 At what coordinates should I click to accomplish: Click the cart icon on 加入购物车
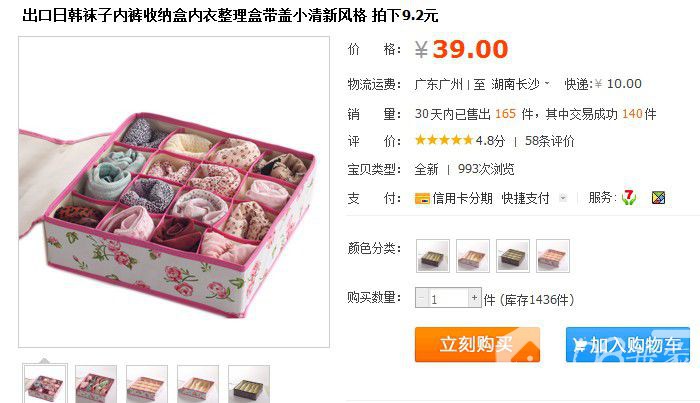point(579,345)
